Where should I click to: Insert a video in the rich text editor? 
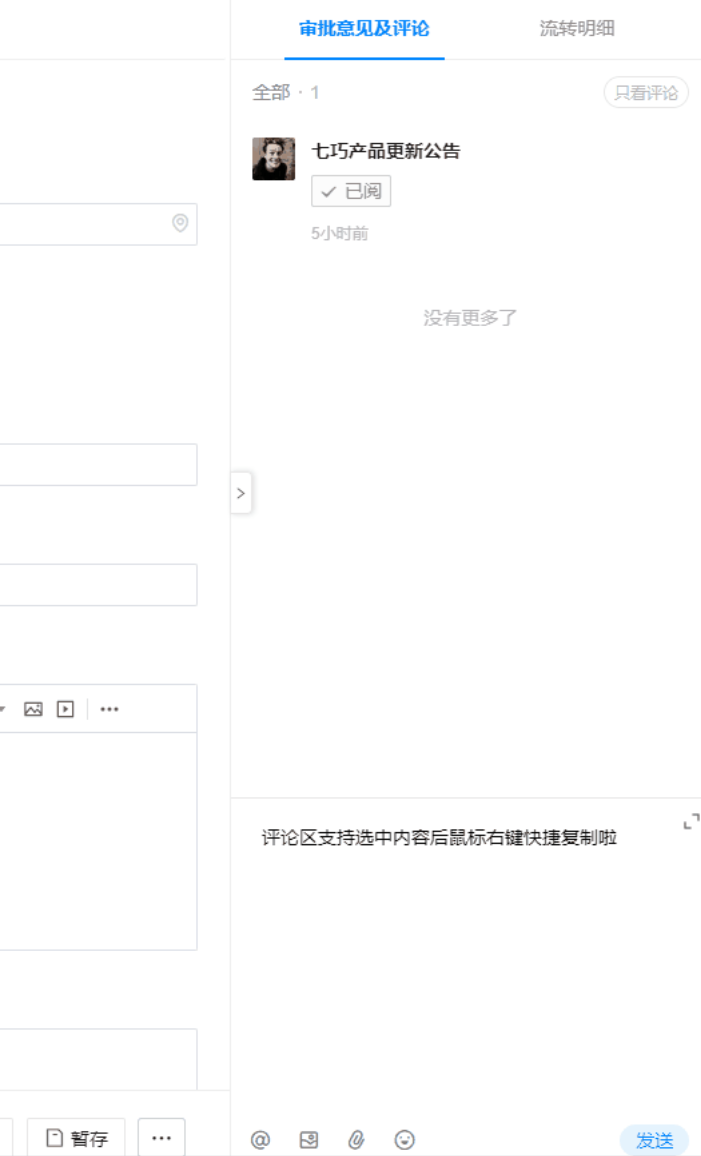pos(65,709)
